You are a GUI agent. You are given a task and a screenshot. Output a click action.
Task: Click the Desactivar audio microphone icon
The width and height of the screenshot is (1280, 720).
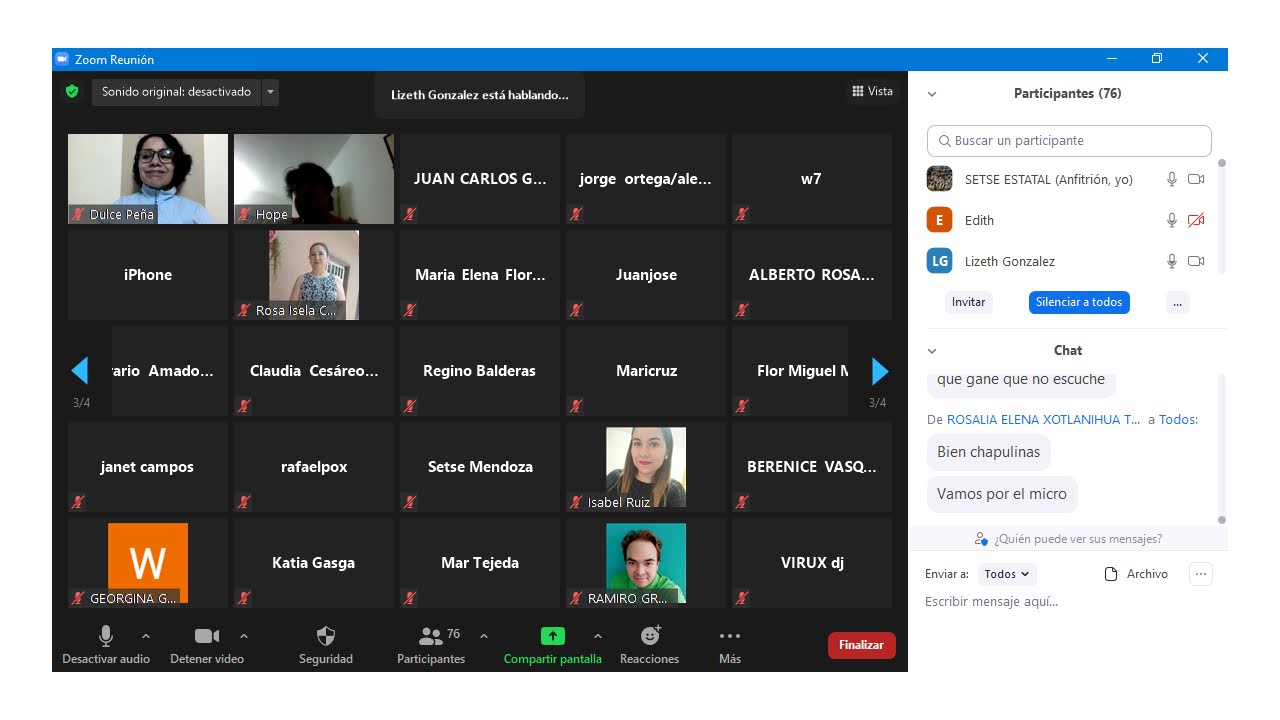point(106,636)
